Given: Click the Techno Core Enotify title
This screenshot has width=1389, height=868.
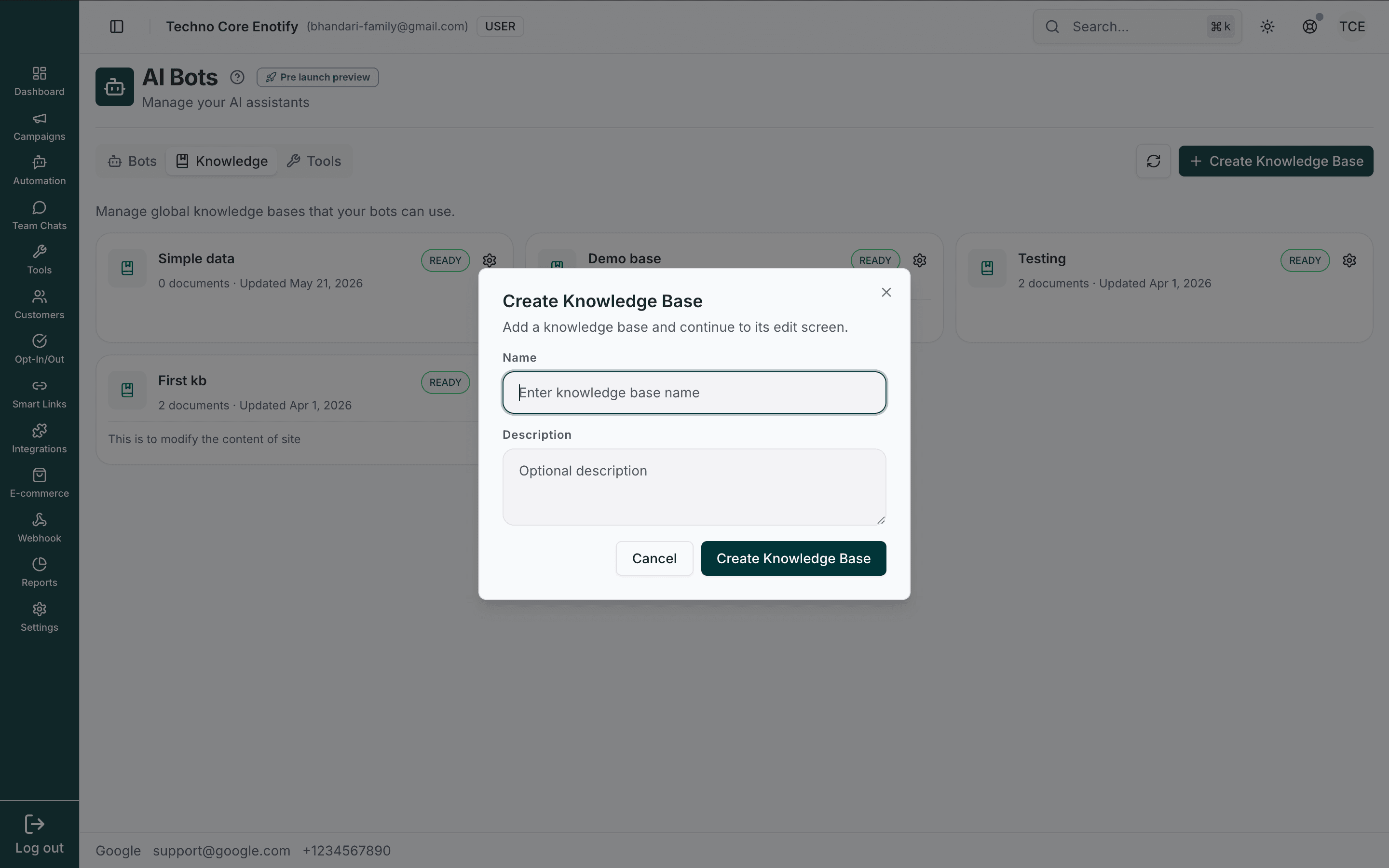Looking at the screenshot, I should pyautogui.click(x=232, y=27).
